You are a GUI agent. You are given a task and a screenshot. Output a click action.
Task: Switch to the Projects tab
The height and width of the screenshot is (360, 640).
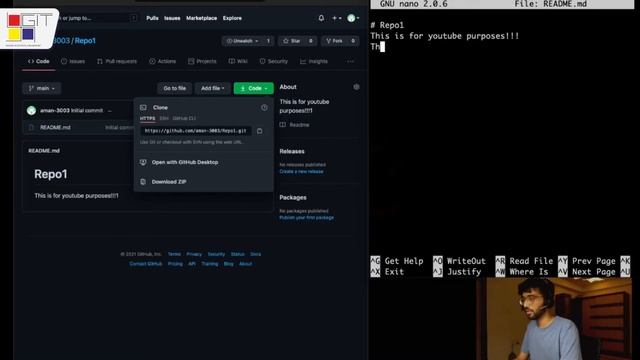coord(202,61)
